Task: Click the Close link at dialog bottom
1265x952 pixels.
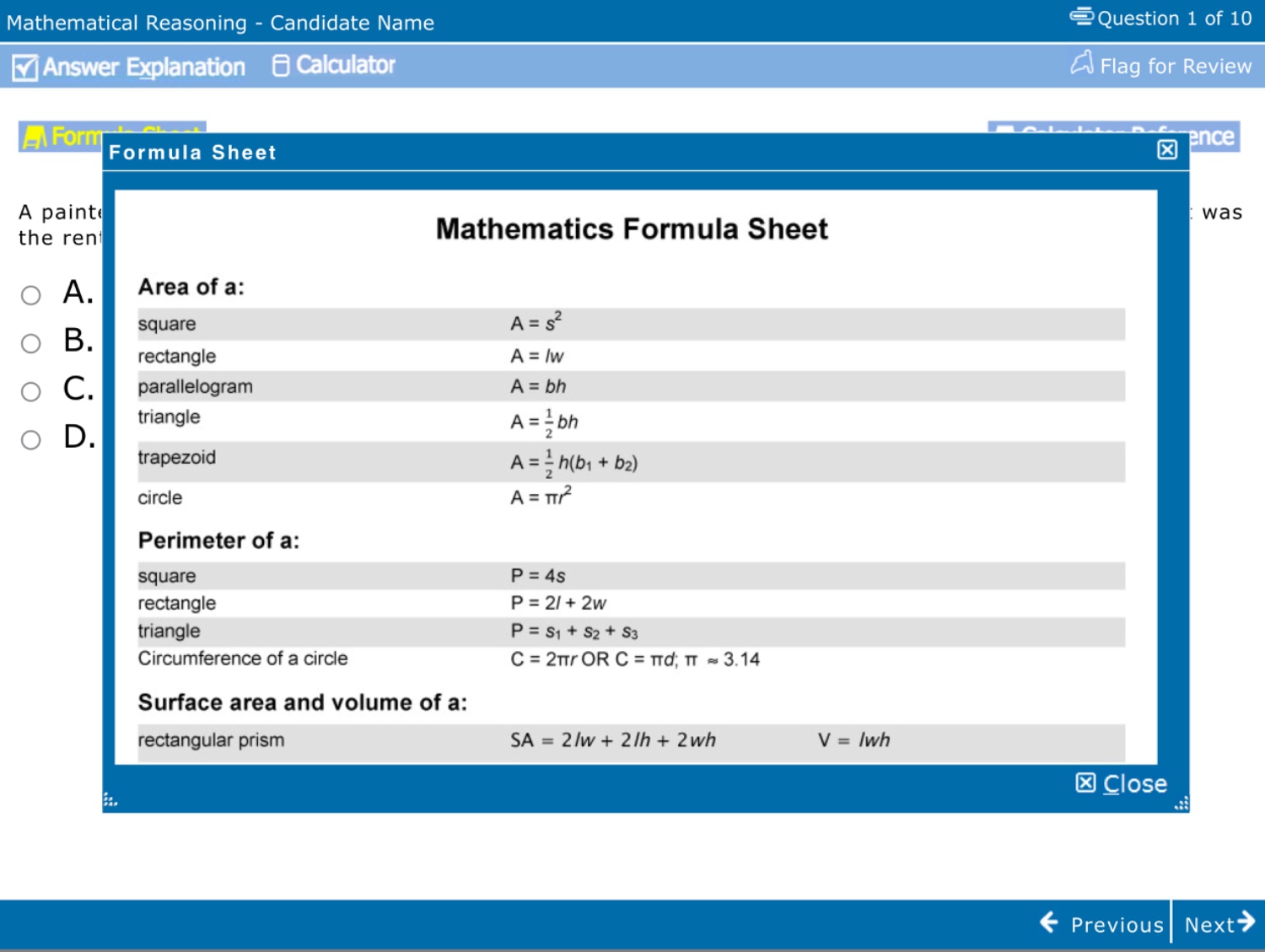Action: pos(1122,784)
